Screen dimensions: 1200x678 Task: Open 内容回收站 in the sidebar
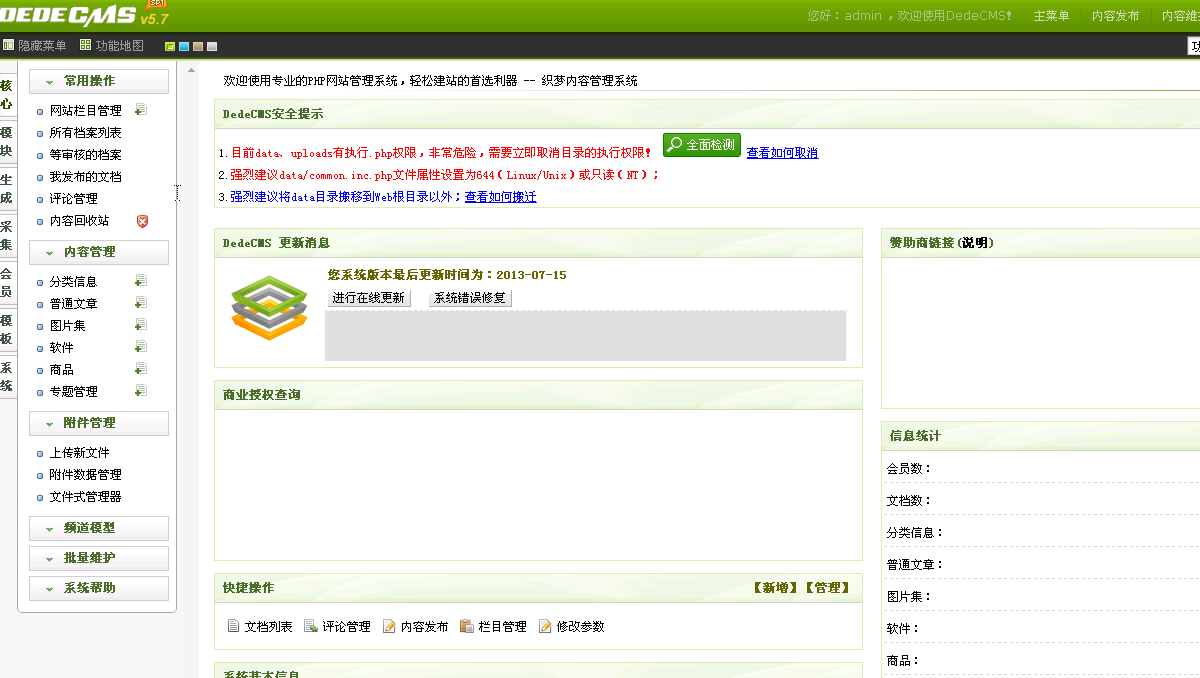point(79,221)
